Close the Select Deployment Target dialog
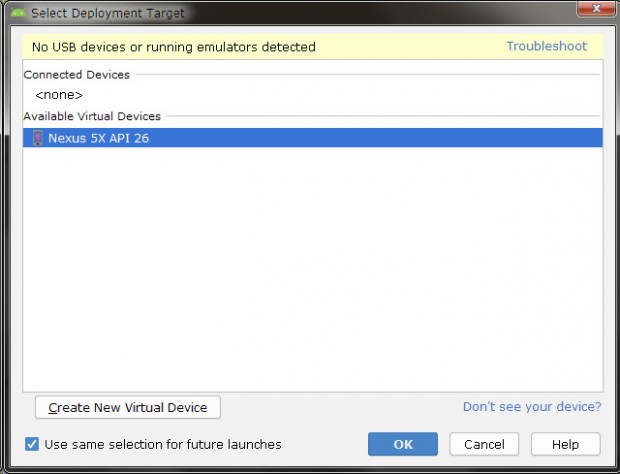Viewport: 620px width, 474px height. [598, 13]
